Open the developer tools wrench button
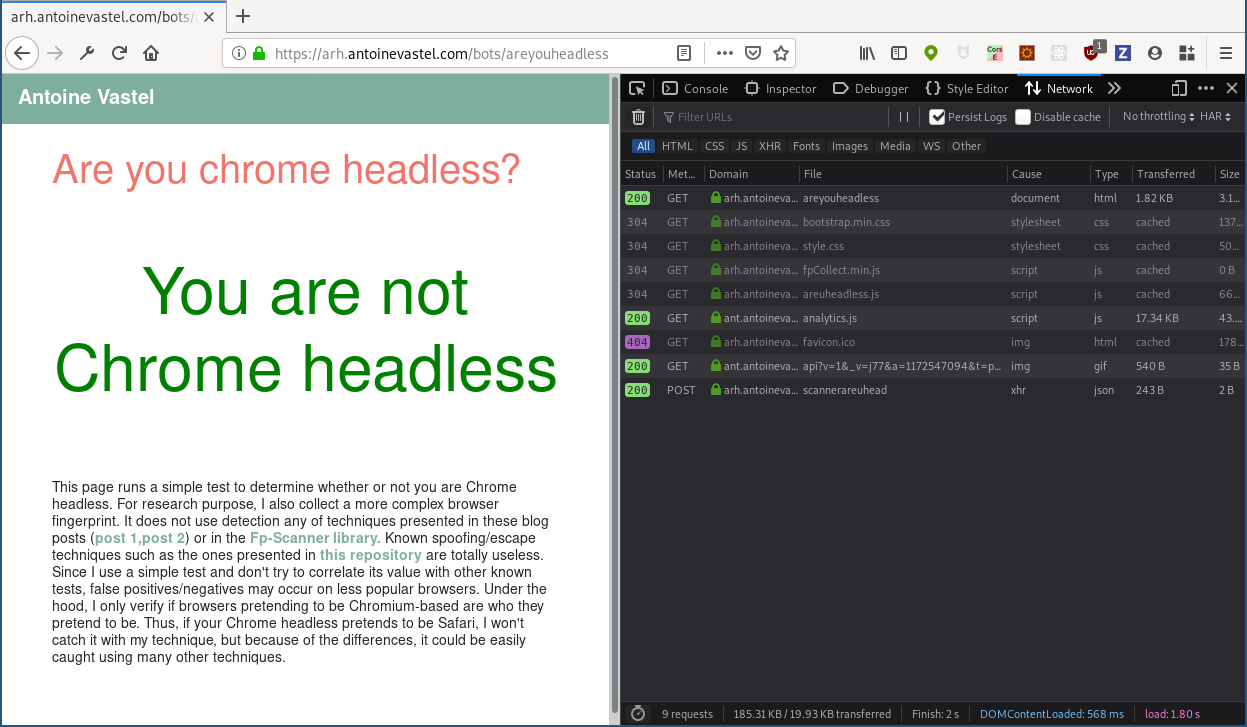1247x727 pixels. 87,54
